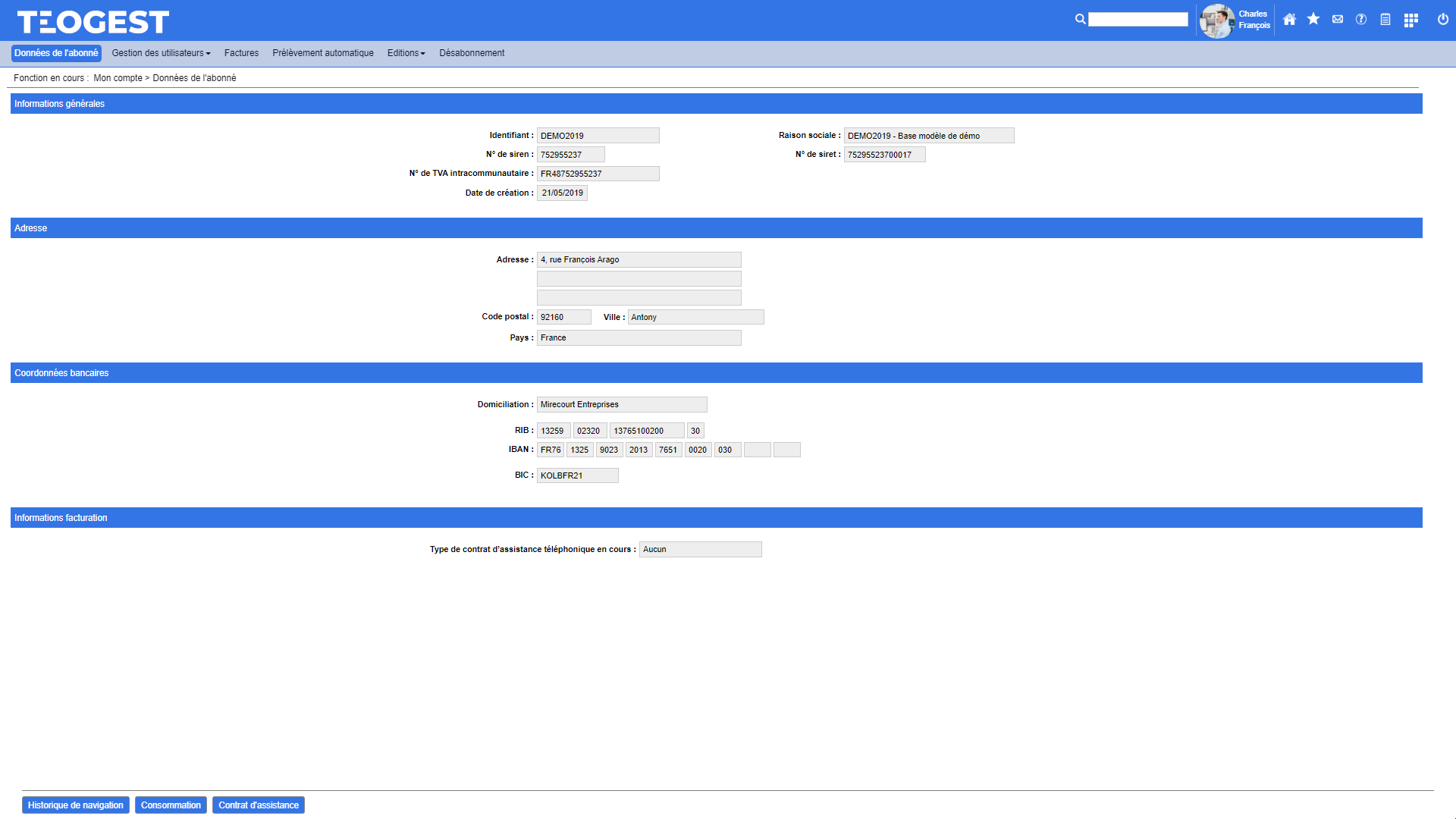This screenshot has height=819, width=1456.
Task: Click the TEOGEST logo
Action: pos(93,22)
